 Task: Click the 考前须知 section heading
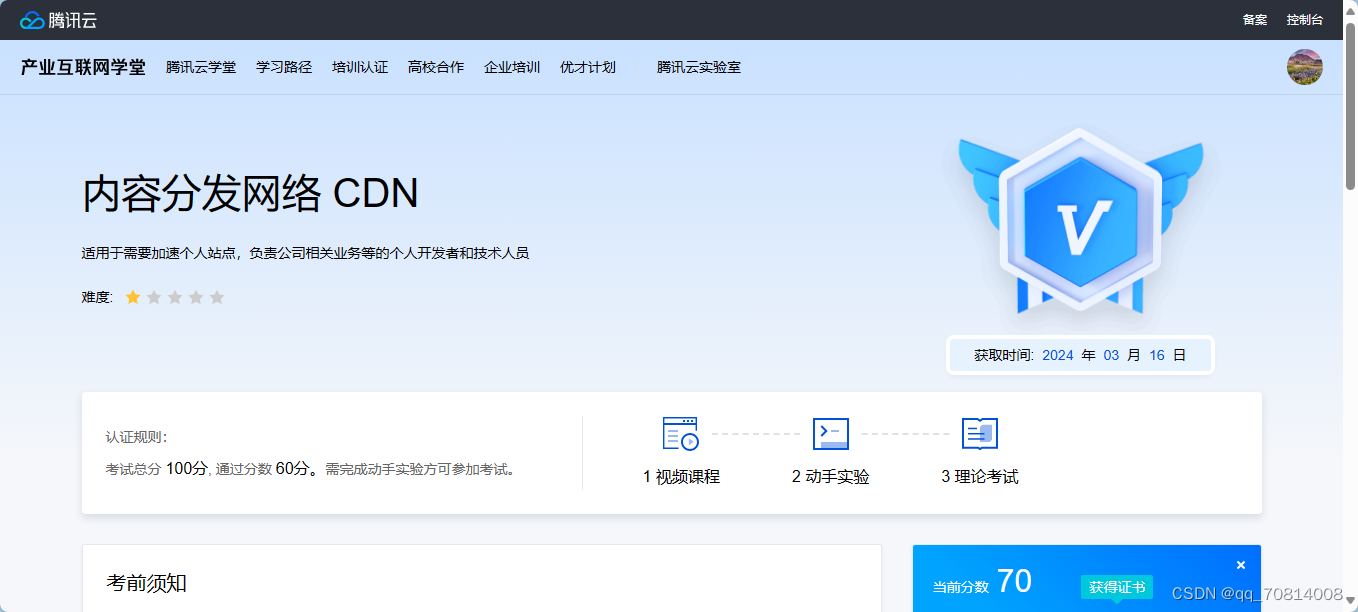[x=147, y=583]
